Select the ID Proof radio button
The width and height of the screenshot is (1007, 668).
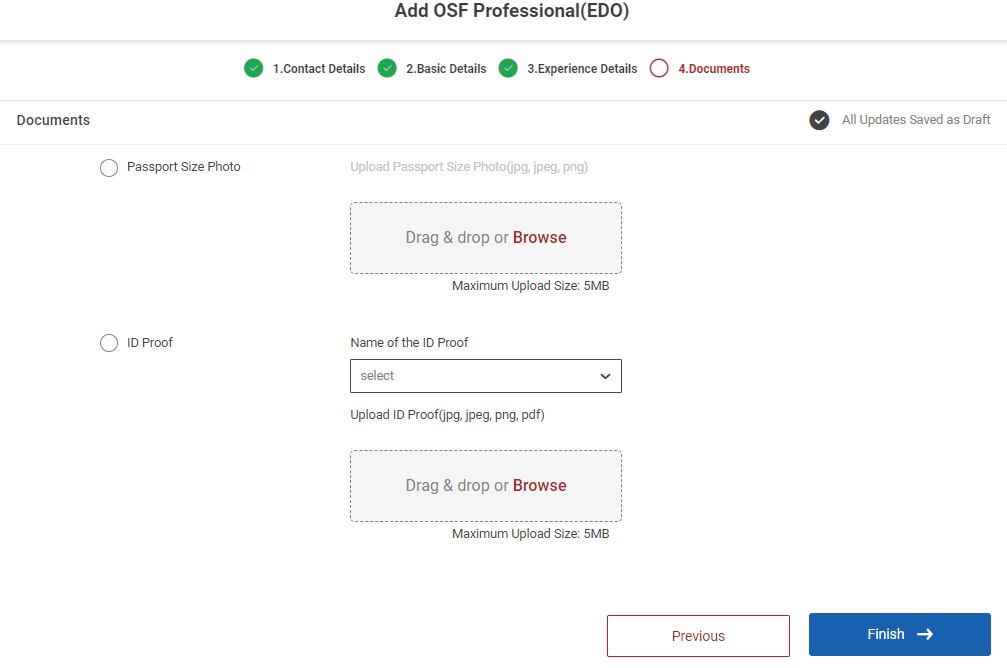(109, 343)
